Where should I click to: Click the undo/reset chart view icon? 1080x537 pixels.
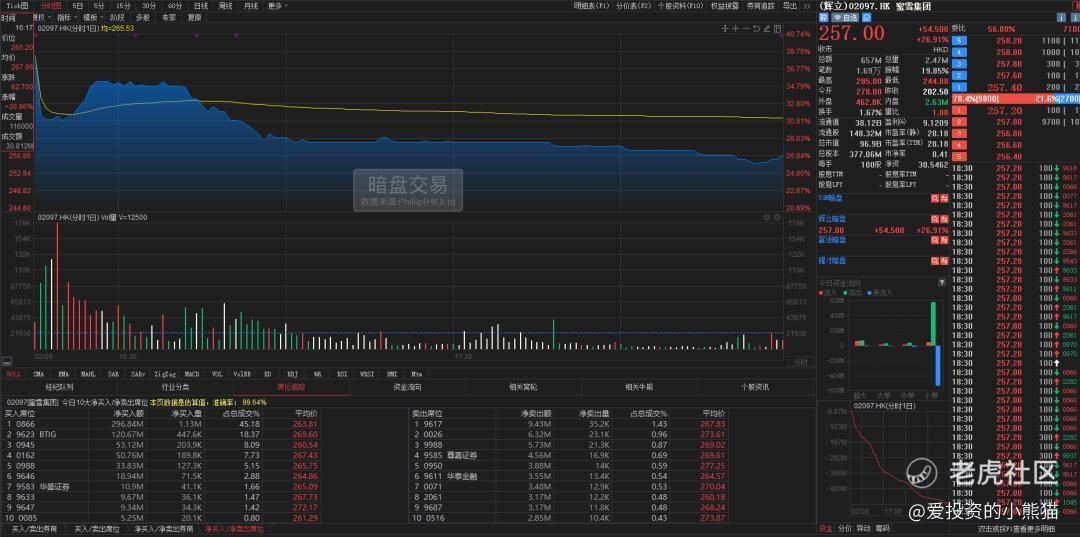point(756,29)
